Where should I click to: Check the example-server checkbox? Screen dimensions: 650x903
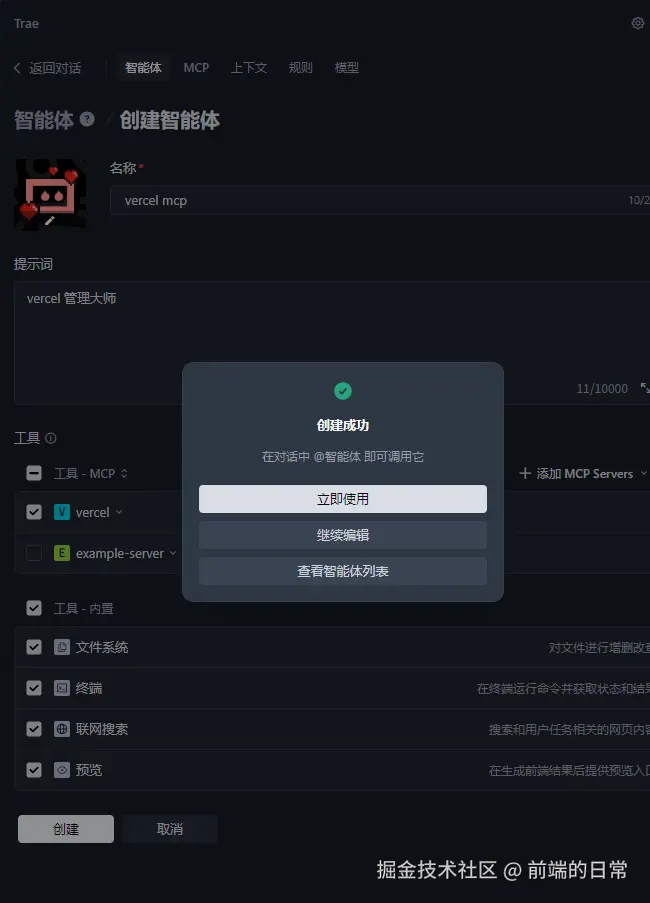point(34,553)
